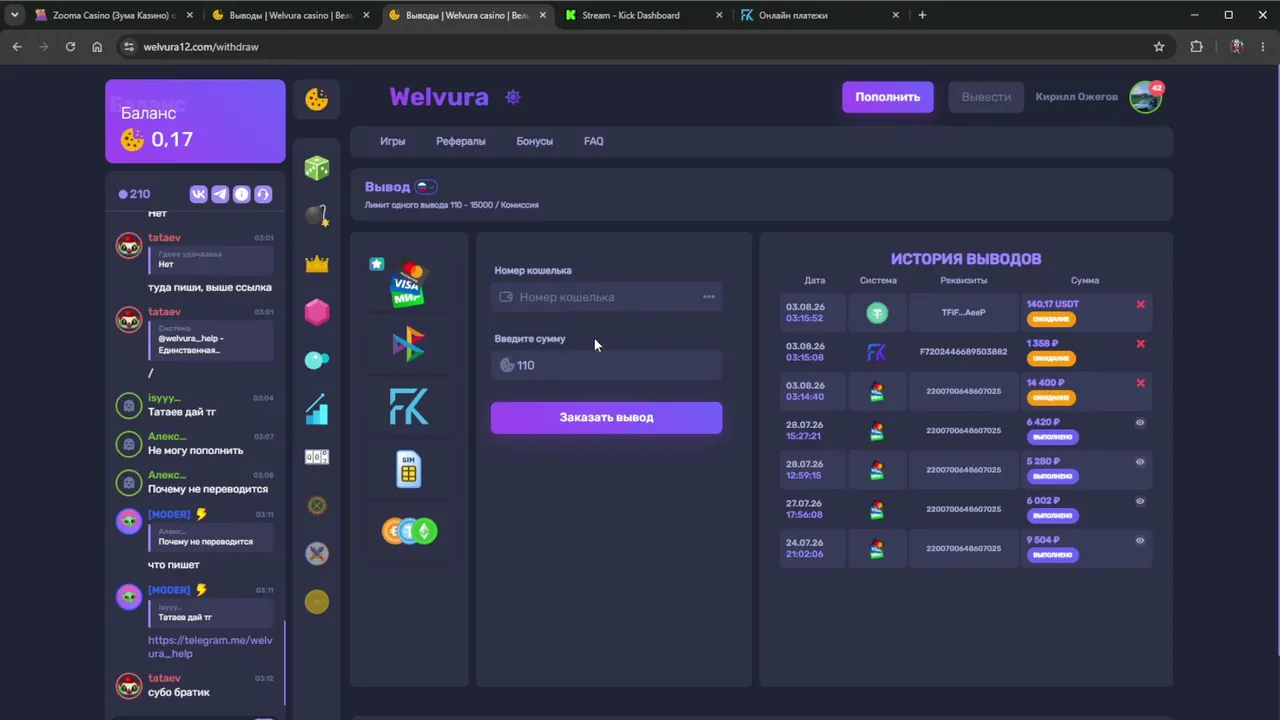This screenshot has height=720, width=1280.
Task: View details of the 6 420 ₽ withdrawal
Action: pos(1140,422)
